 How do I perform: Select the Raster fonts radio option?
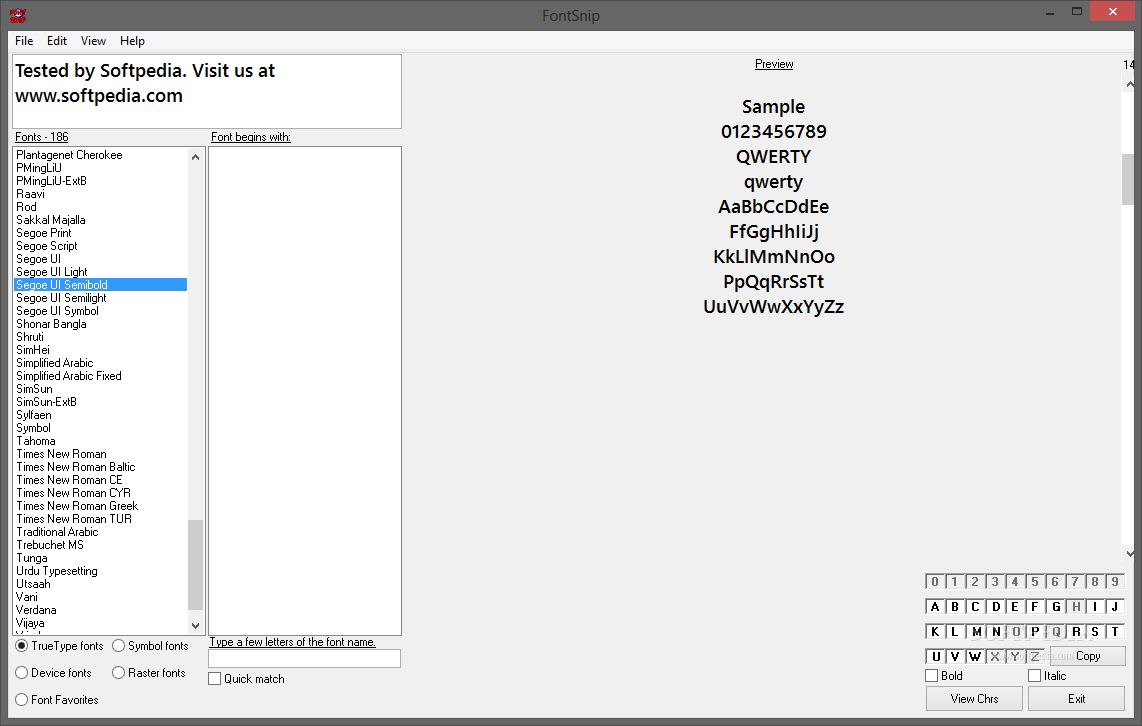point(149,673)
